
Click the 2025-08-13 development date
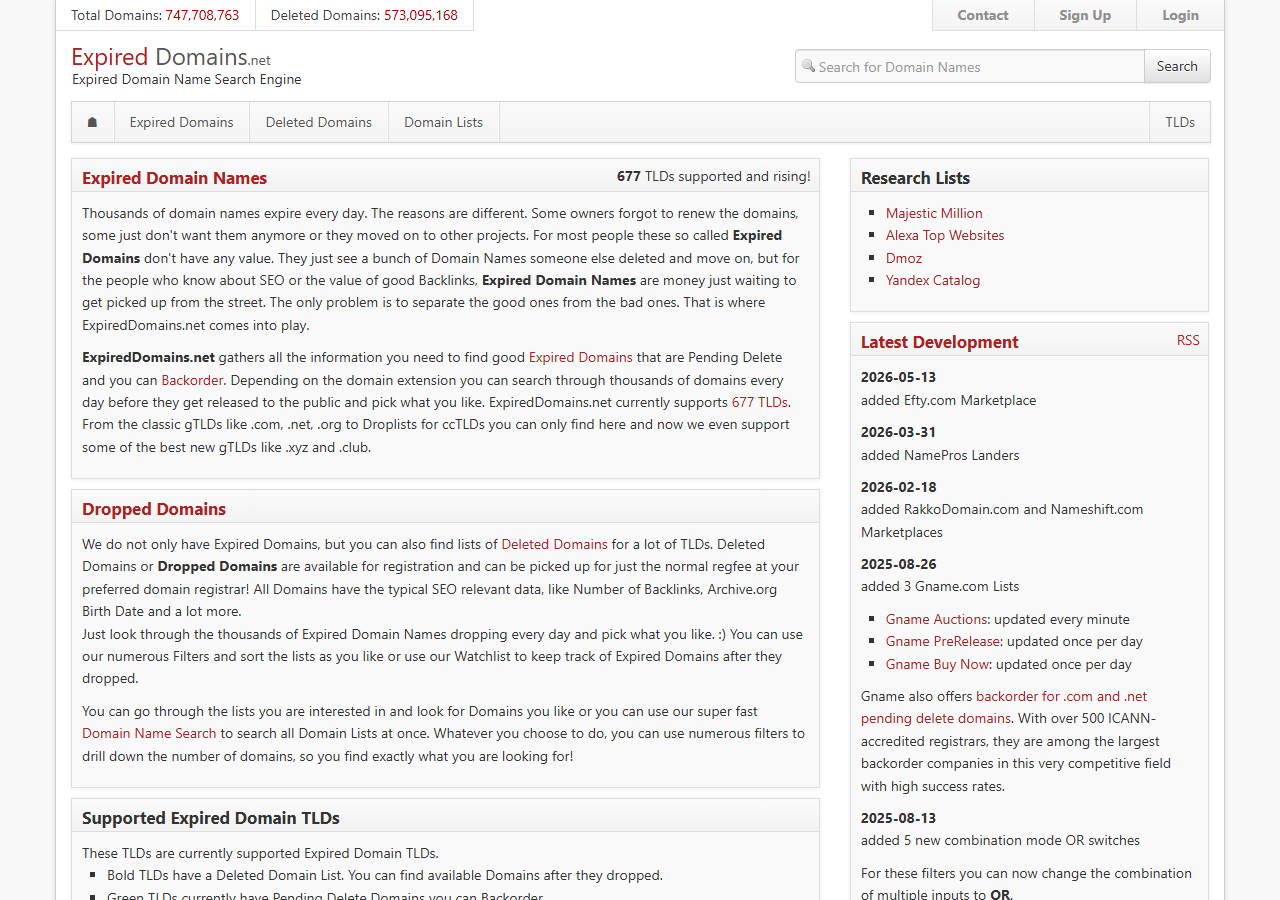899,818
